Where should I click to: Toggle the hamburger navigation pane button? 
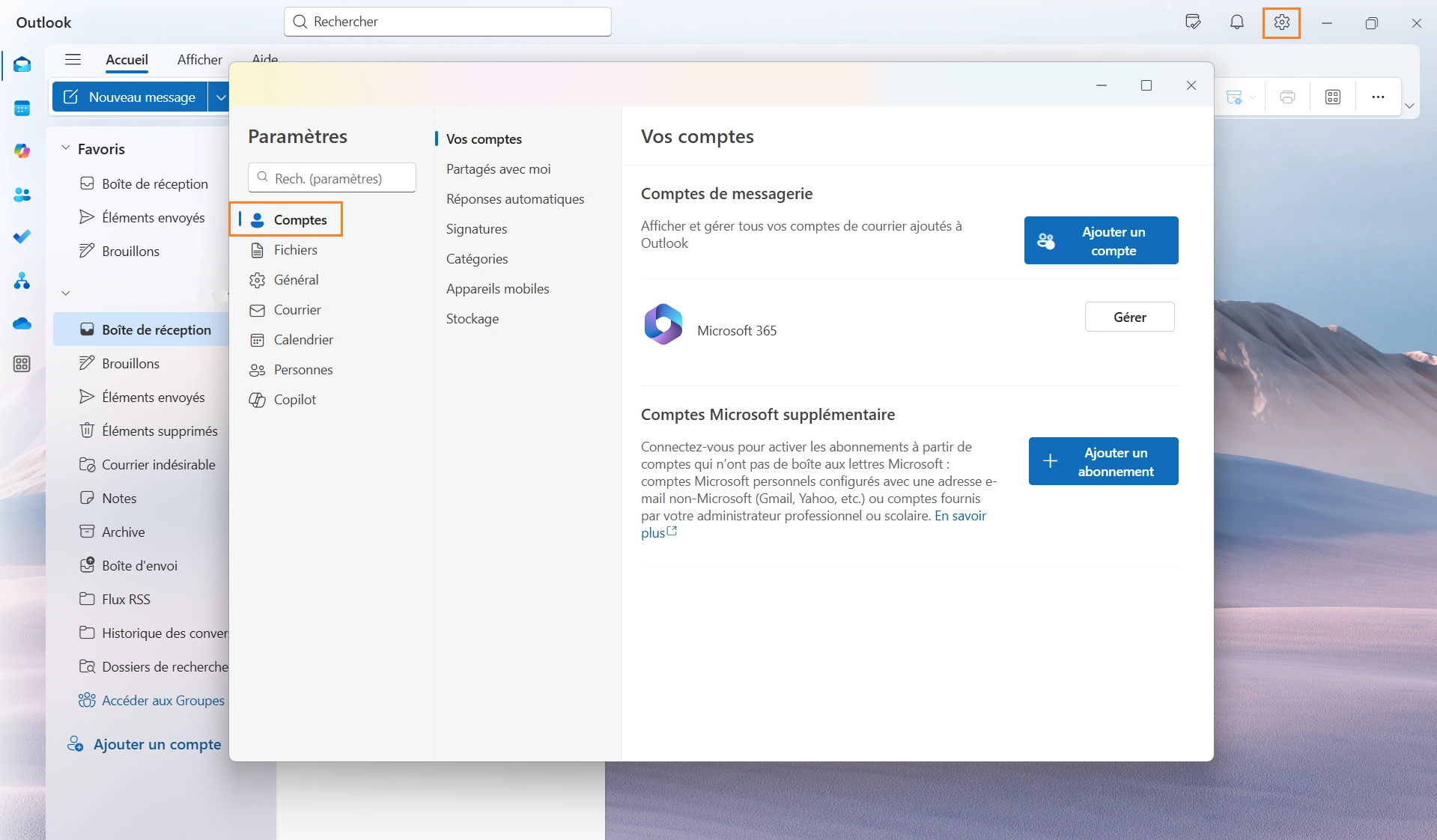tap(73, 60)
